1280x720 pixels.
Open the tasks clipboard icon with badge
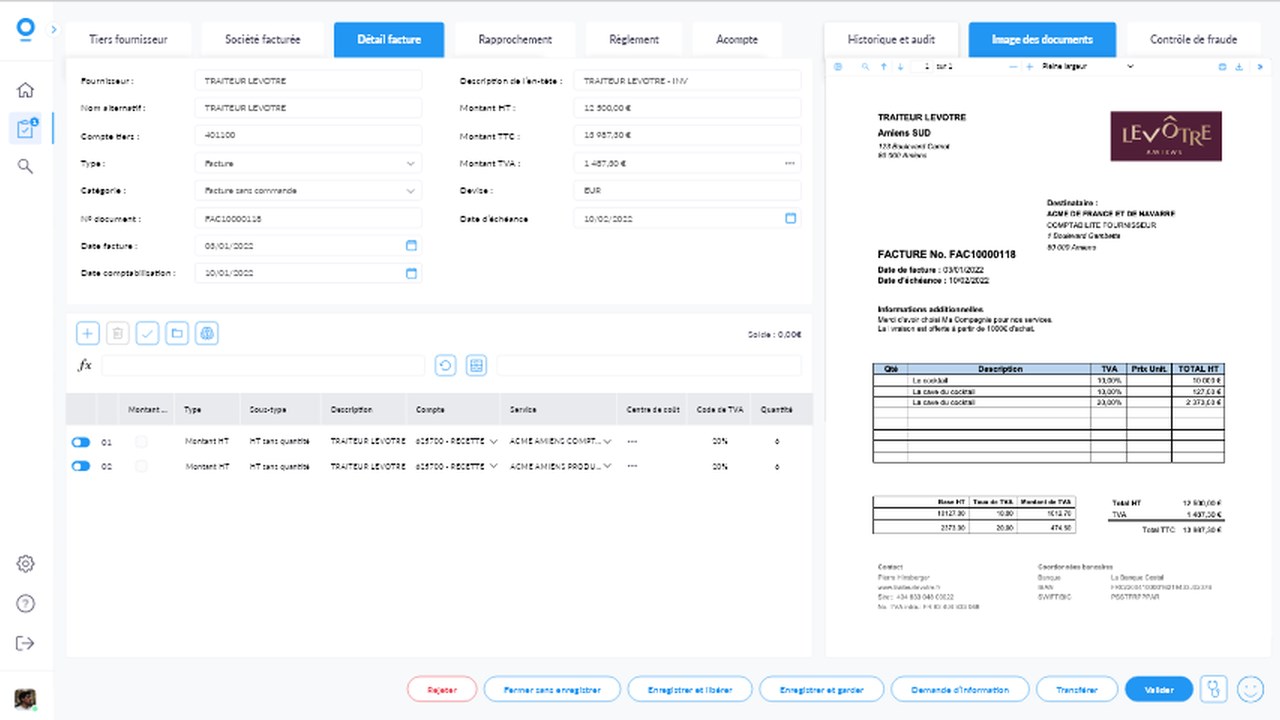click(26, 128)
